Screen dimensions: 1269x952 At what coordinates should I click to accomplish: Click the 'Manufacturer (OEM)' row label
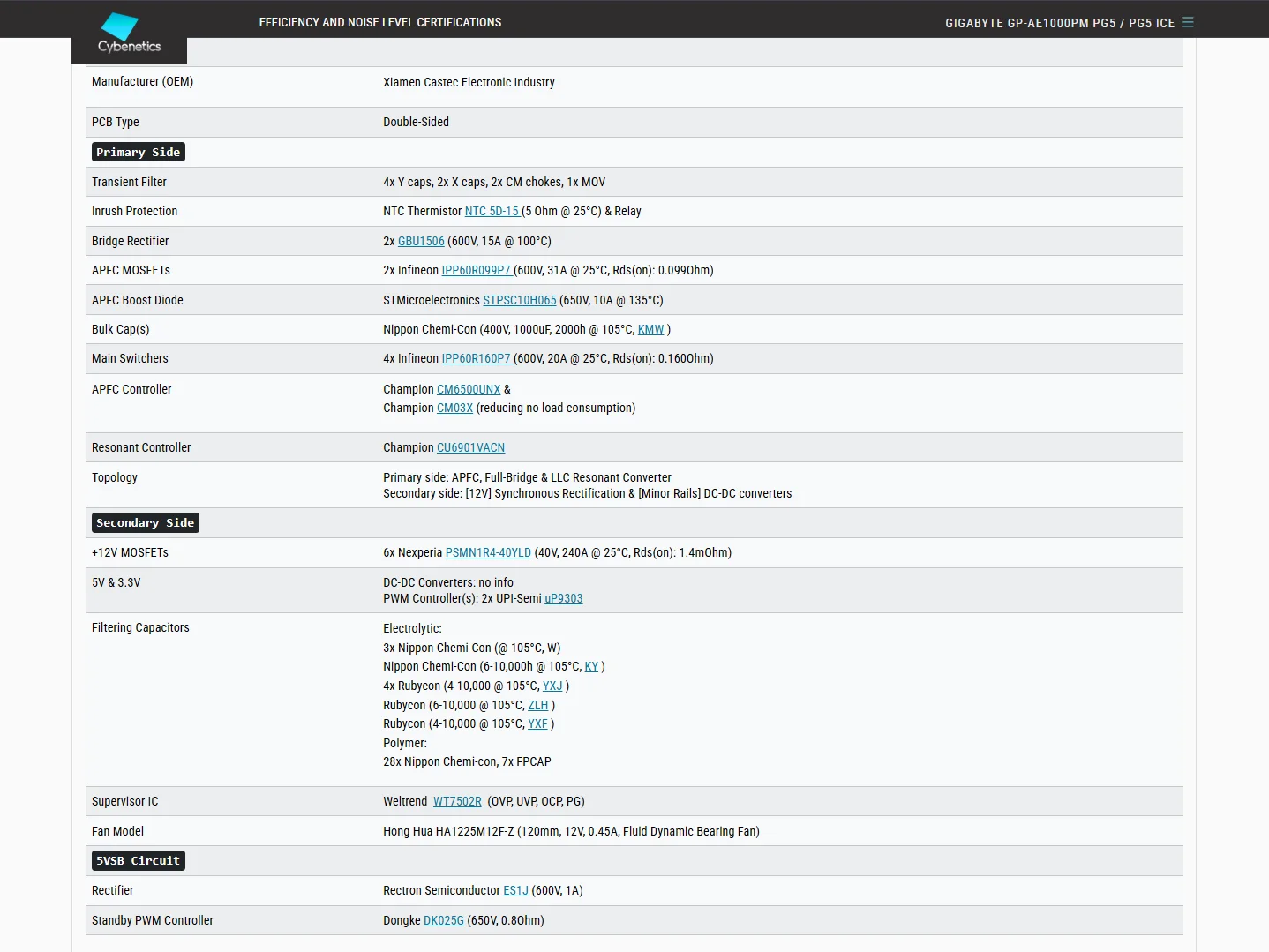[x=142, y=81]
